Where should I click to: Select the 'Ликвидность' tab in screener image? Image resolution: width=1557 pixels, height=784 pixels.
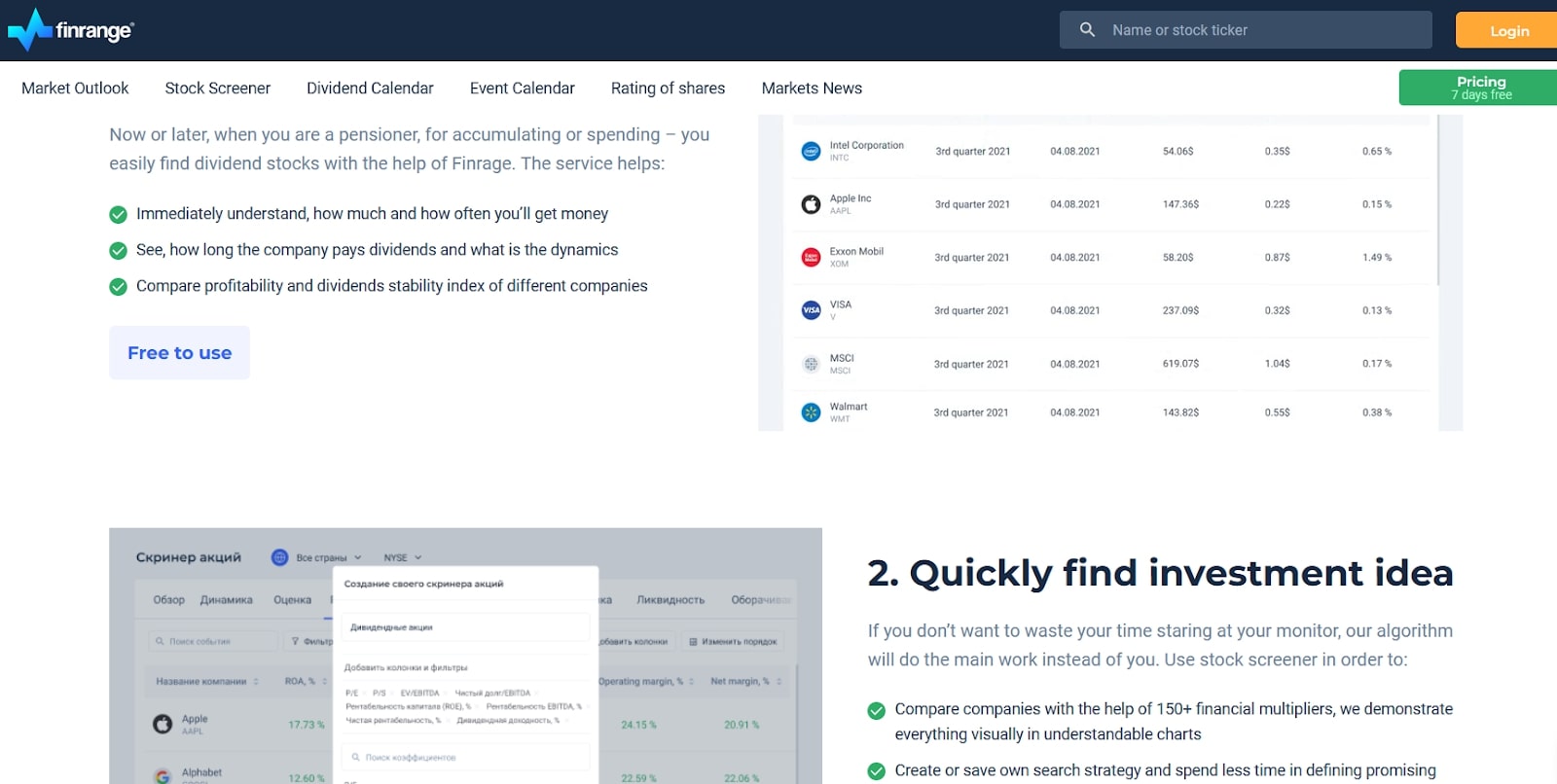click(x=670, y=600)
